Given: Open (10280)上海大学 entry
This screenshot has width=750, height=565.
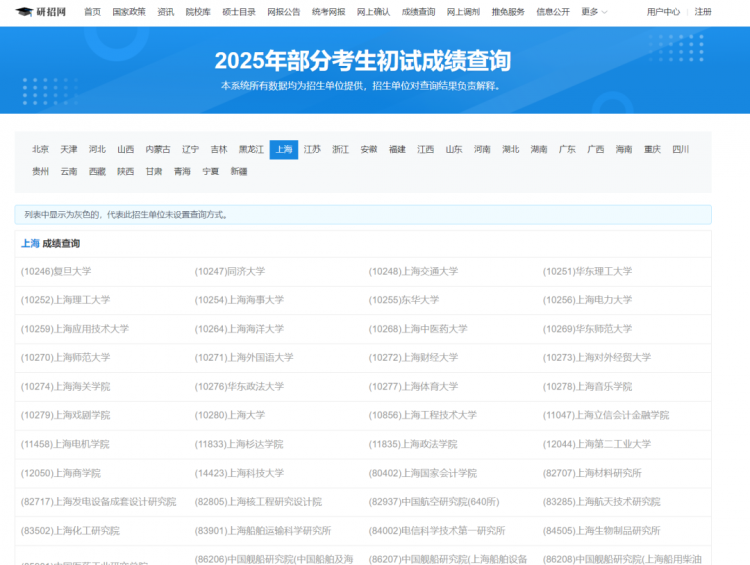Looking at the screenshot, I should [x=230, y=415].
